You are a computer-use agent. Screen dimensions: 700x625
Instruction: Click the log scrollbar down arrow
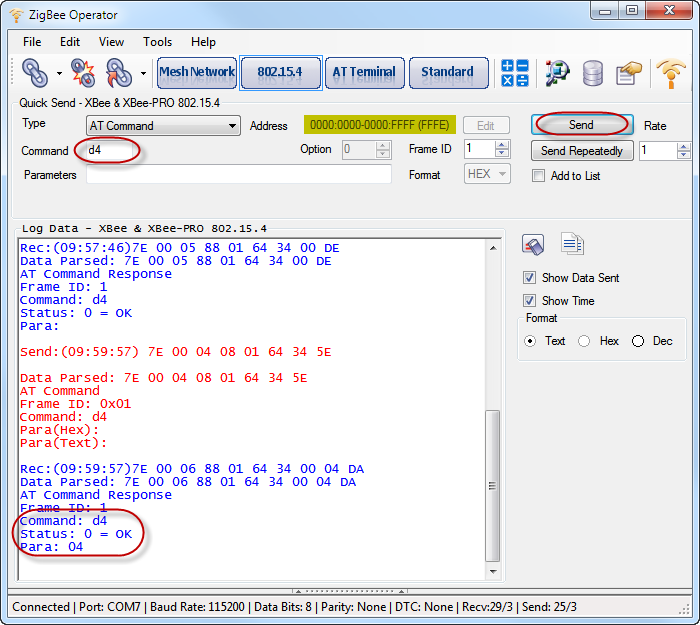[x=493, y=571]
